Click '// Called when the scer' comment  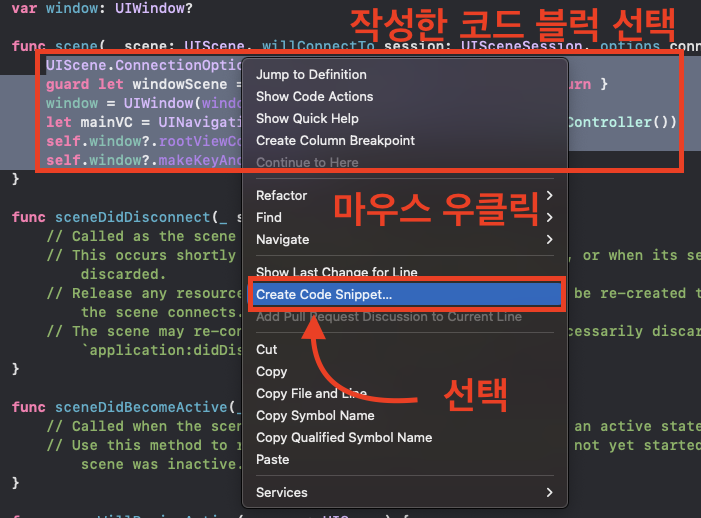[144, 426]
